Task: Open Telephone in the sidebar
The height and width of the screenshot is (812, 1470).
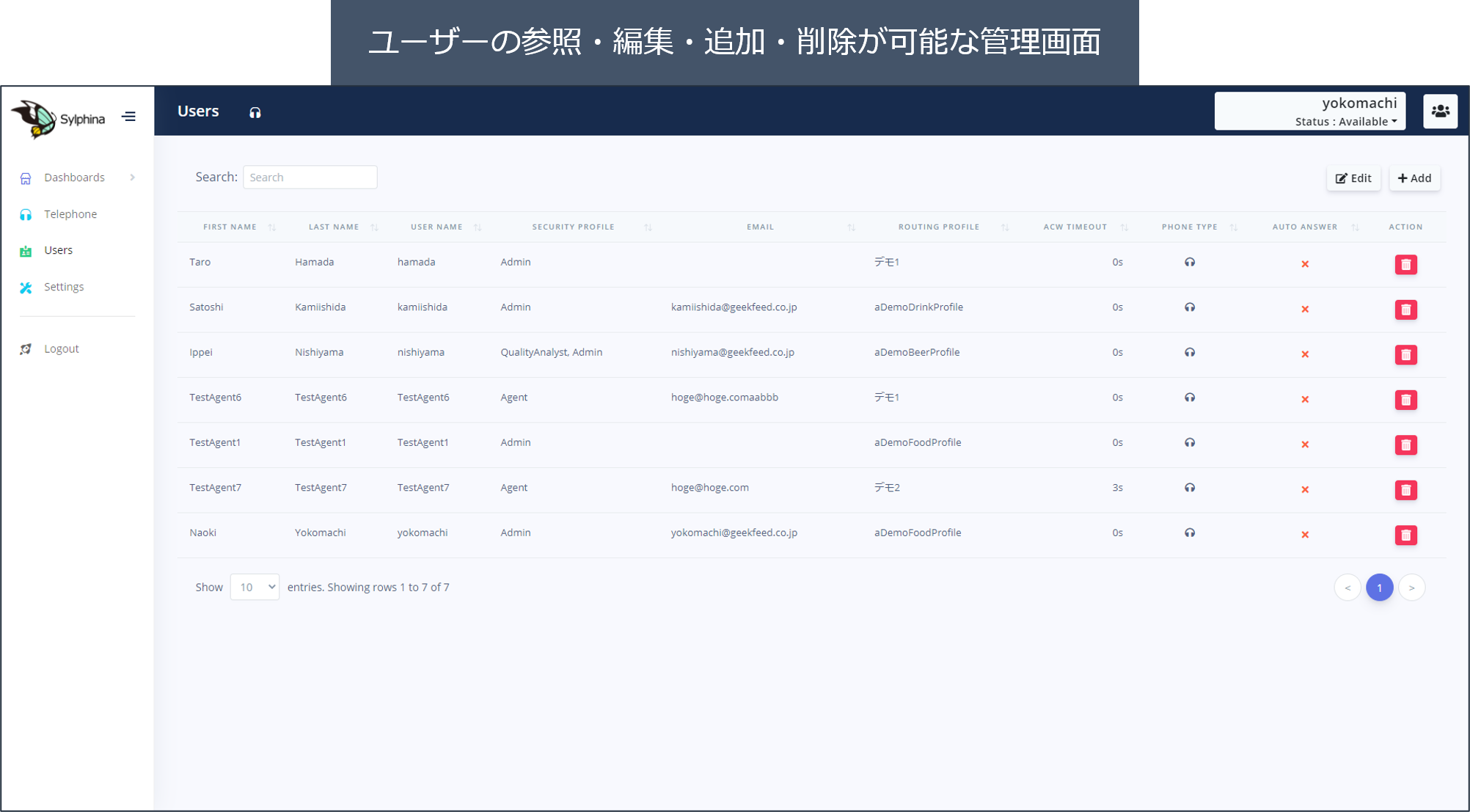Action: point(70,214)
